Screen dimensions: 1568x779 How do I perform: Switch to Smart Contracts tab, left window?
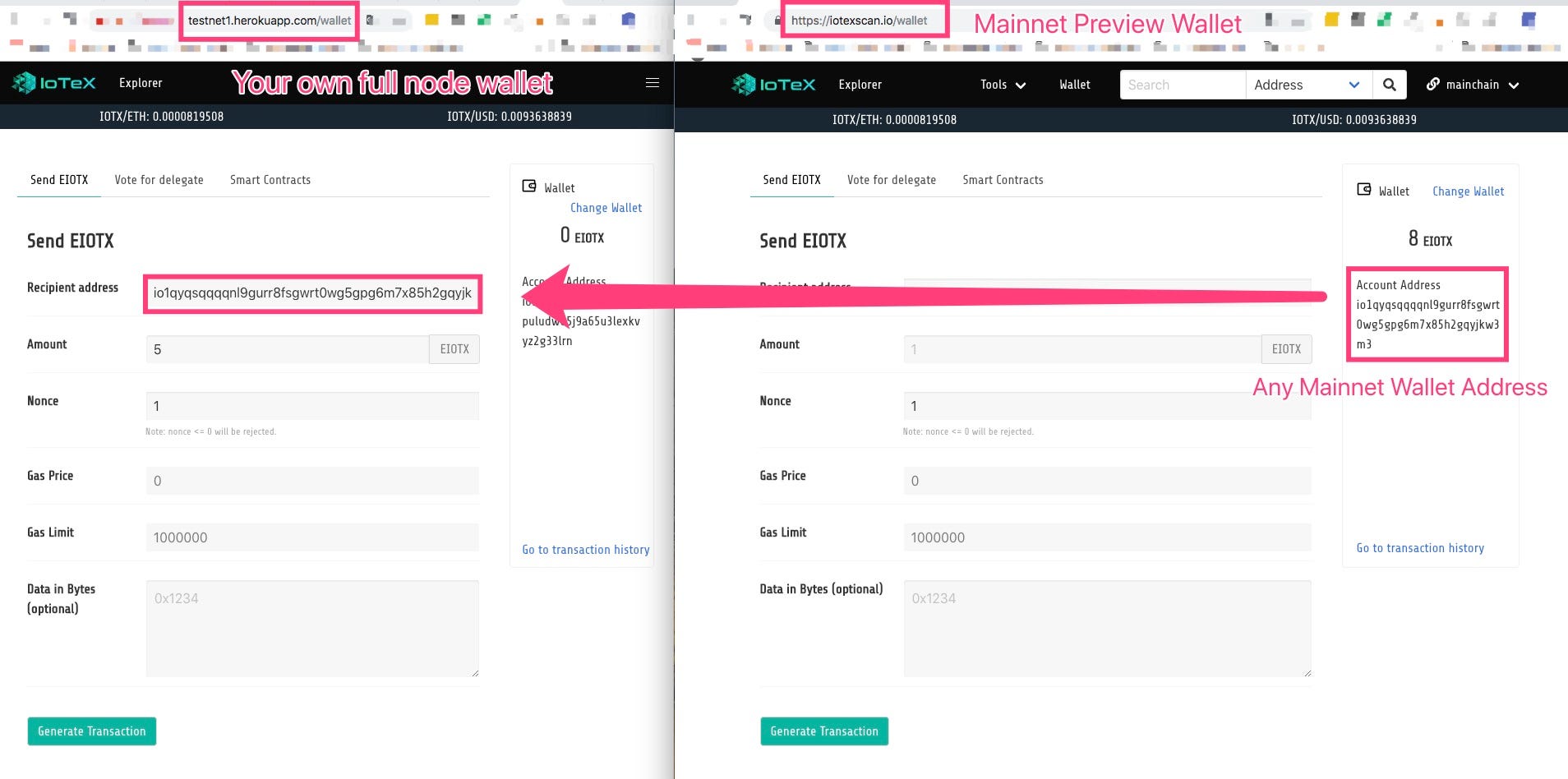(270, 180)
